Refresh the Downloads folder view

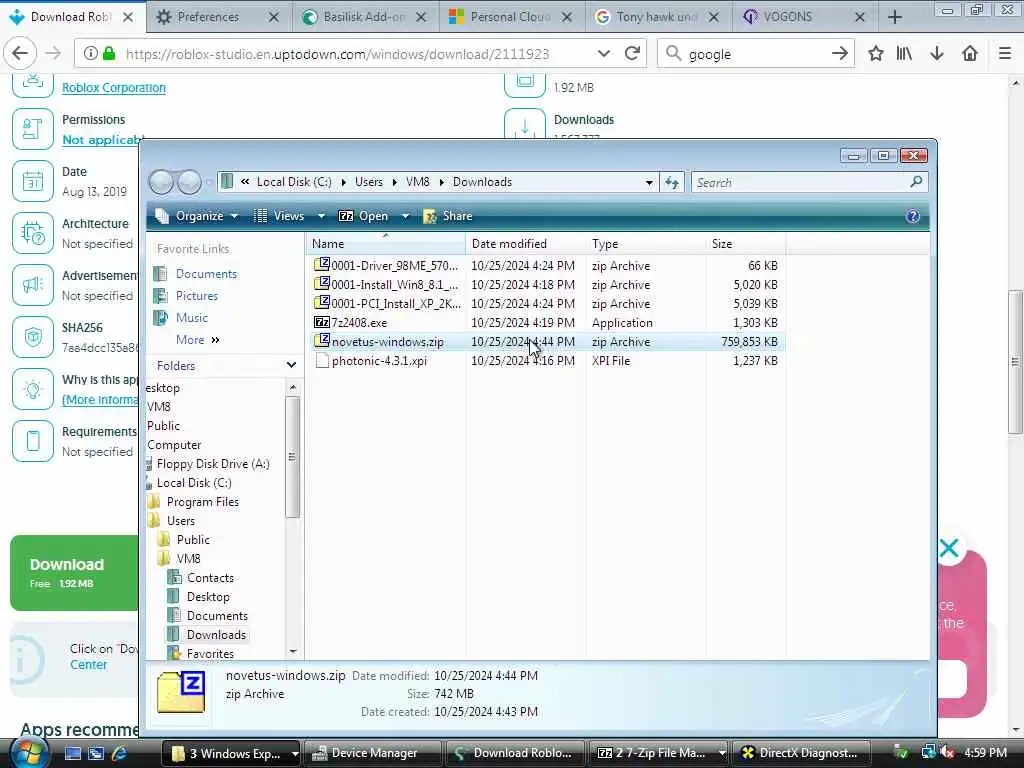pyautogui.click(x=672, y=183)
